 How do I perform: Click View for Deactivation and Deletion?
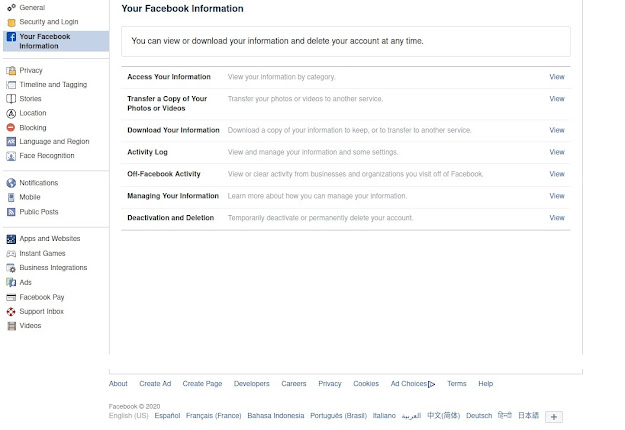coord(557,218)
